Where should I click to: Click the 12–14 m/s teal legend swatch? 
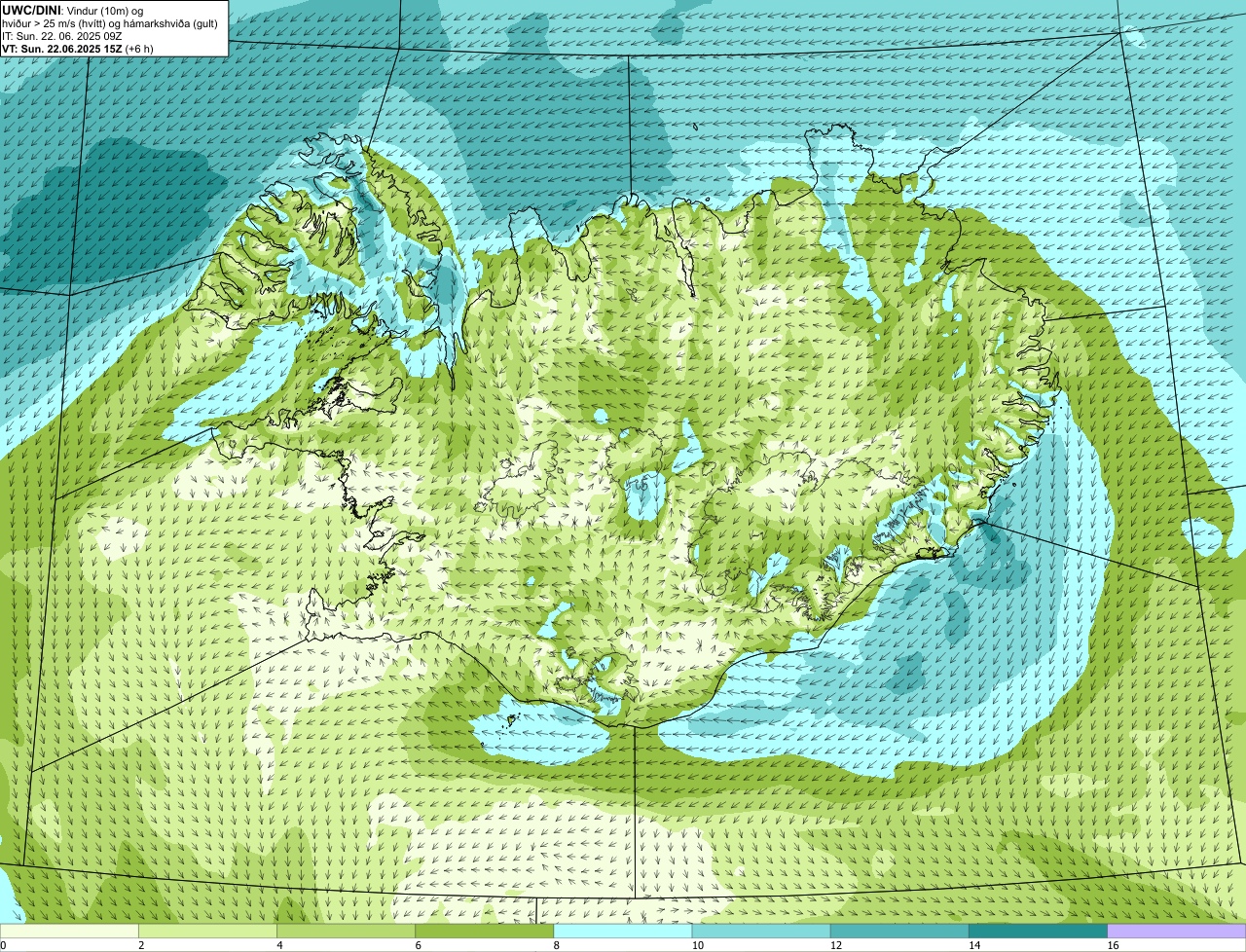899,931
